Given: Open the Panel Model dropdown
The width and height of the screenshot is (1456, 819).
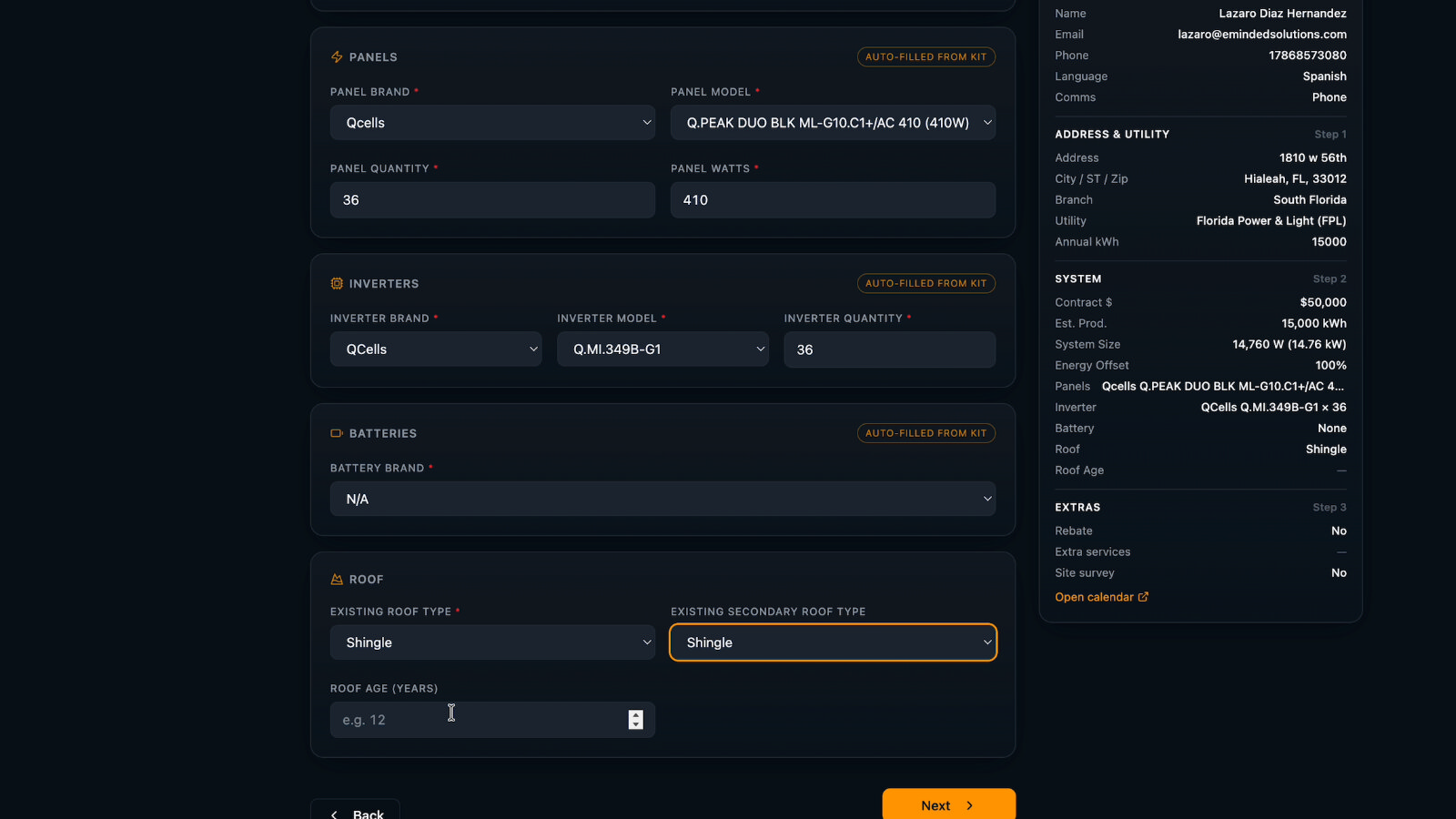Looking at the screenshot, I should pos(833,123).
